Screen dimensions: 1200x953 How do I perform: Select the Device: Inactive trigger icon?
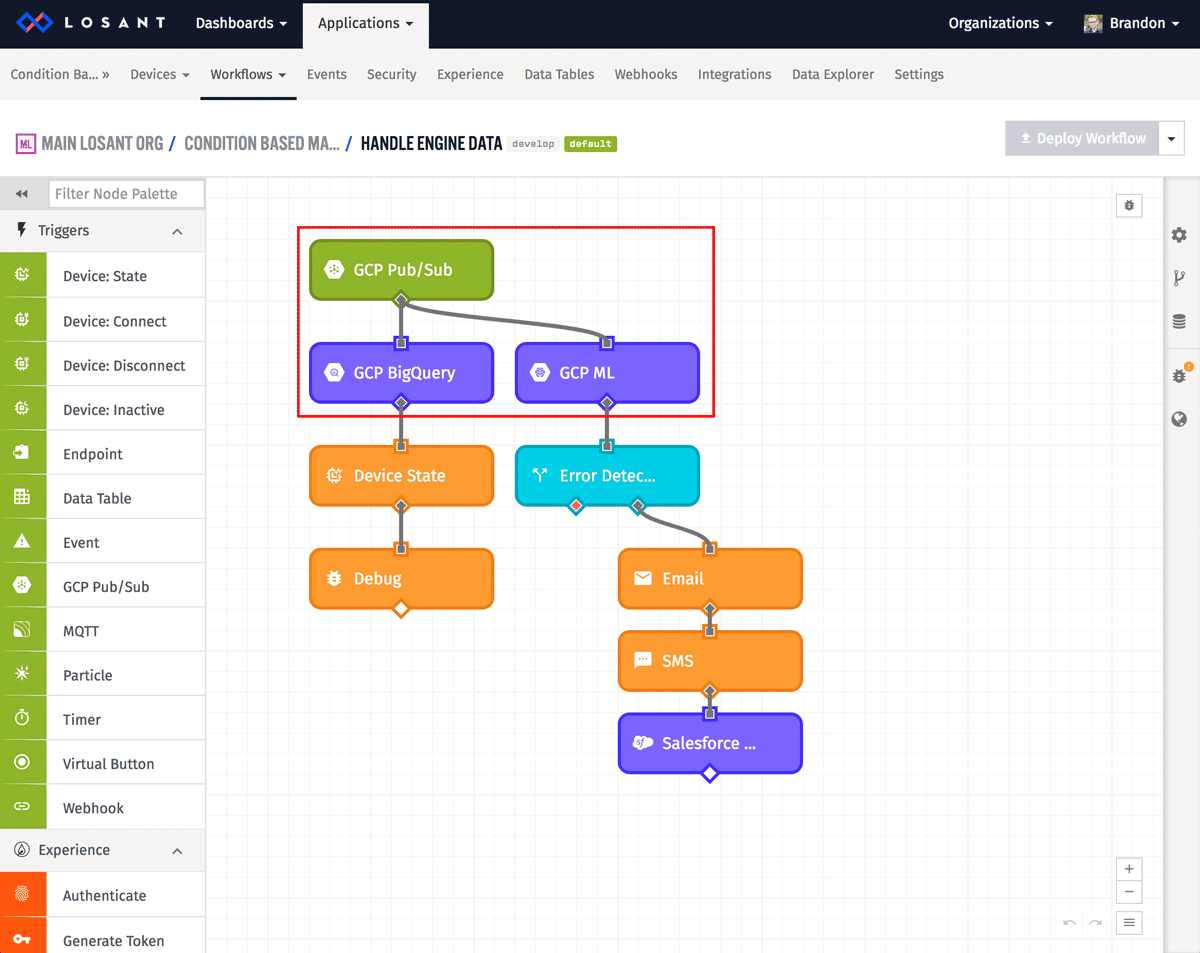[x=23, y=408]
